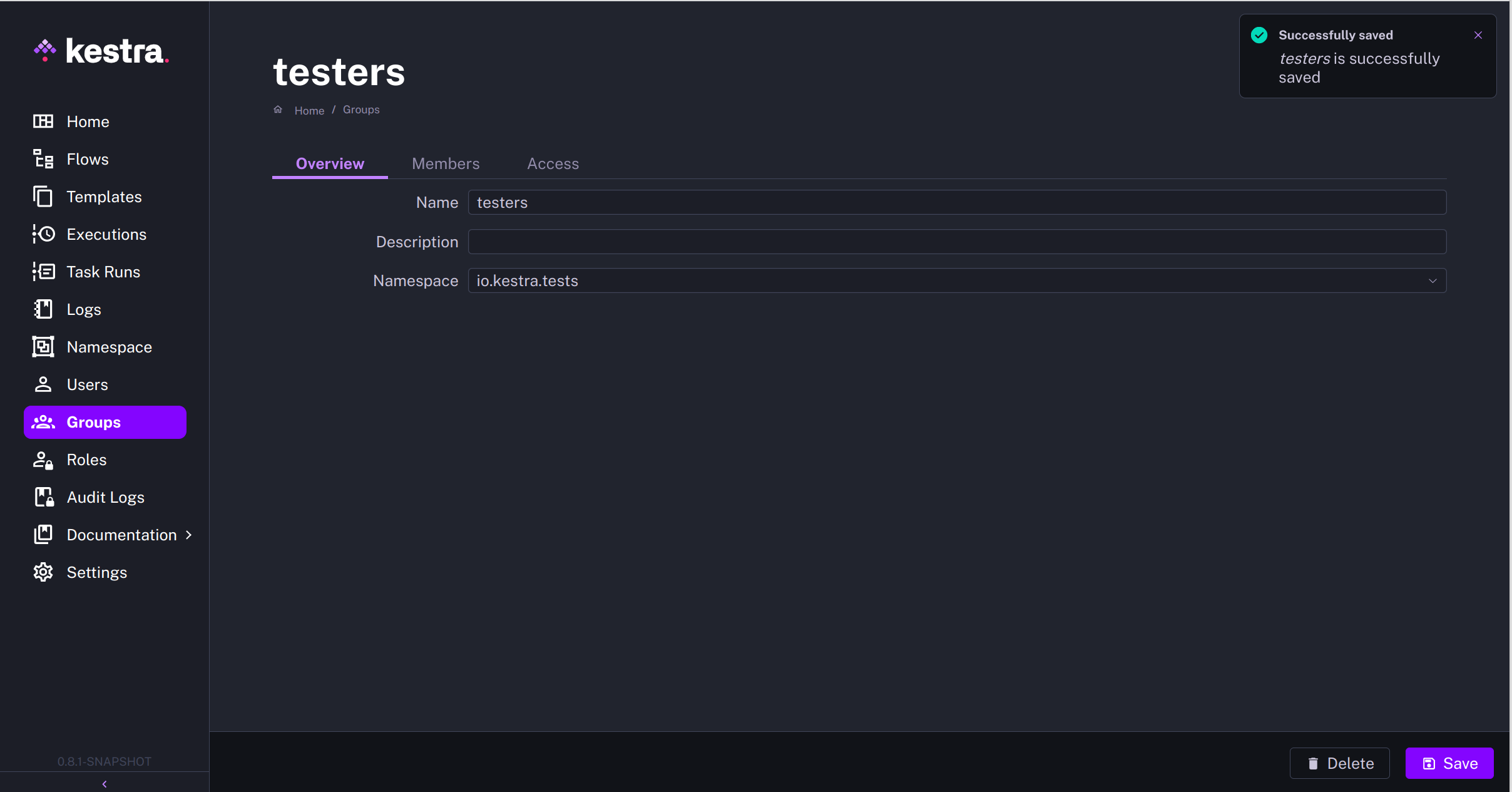Screen dimensions: 1512x792
Task: Open Namespace icon in sidebar
Action: click(43, 347)
